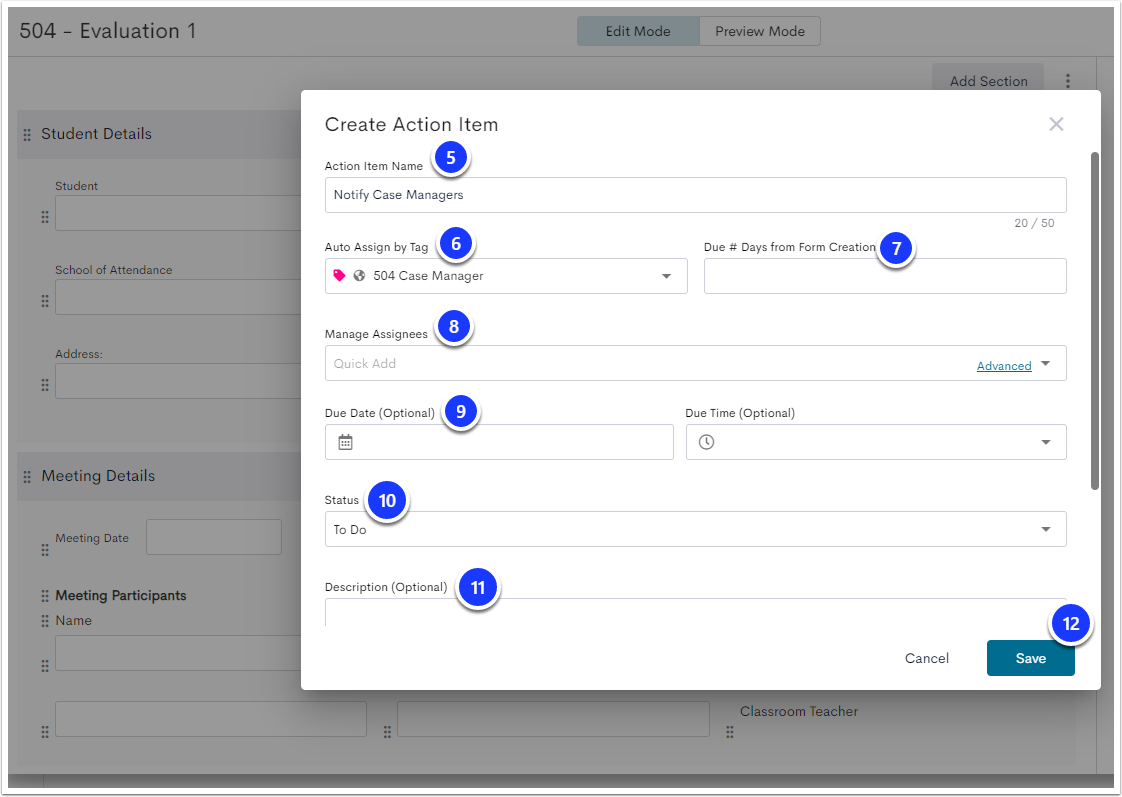This screenshot has height=797, width=1122.
Task: Click the Due Date input field
Action: (499, 442)
